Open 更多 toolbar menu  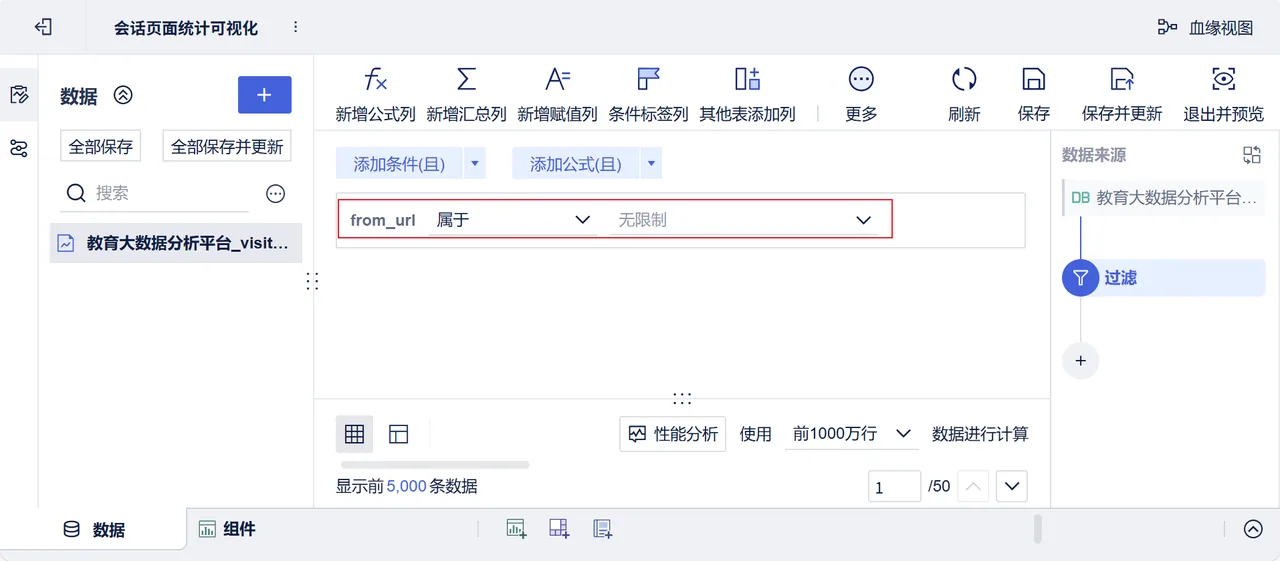click(x=861, y=95)
